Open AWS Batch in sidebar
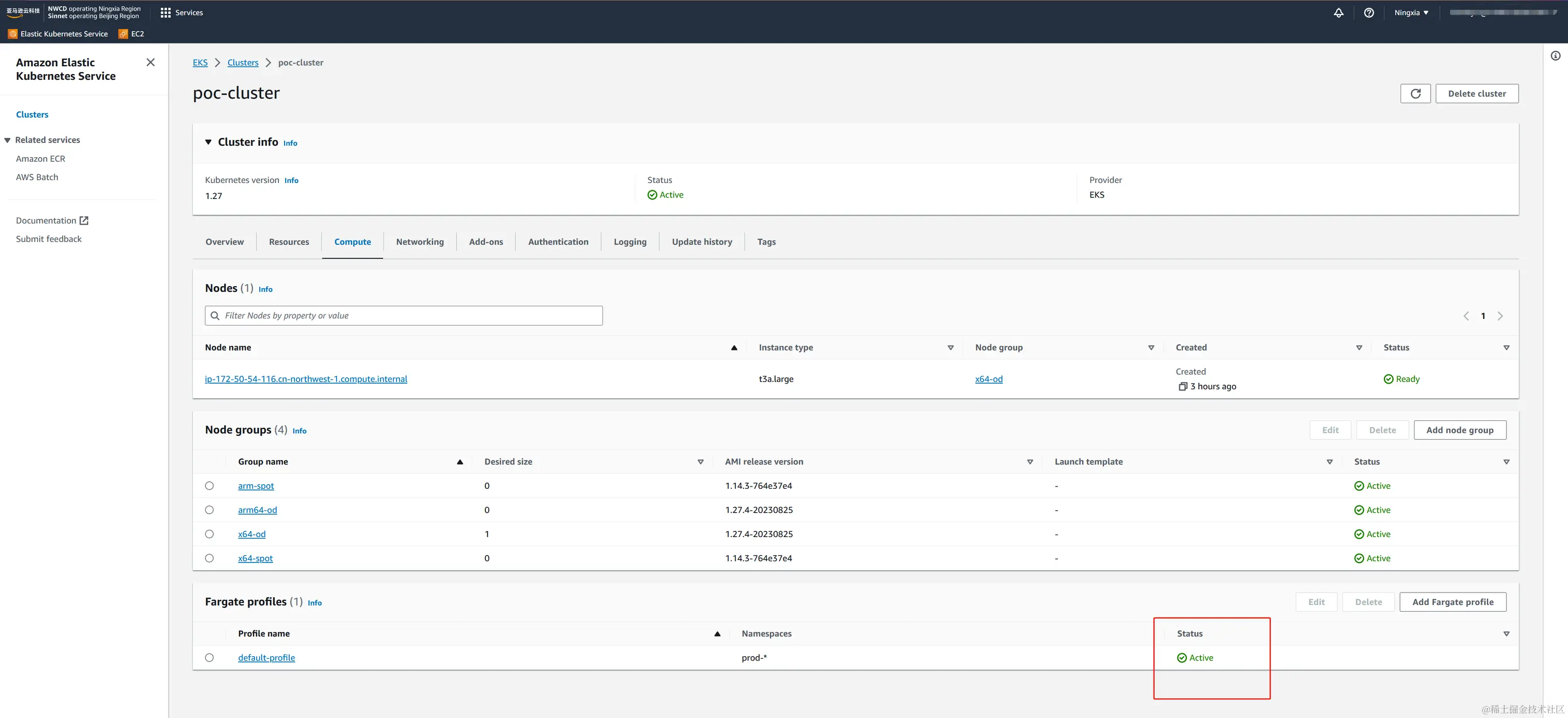1568x718 pixels. (x=37, y=177)
